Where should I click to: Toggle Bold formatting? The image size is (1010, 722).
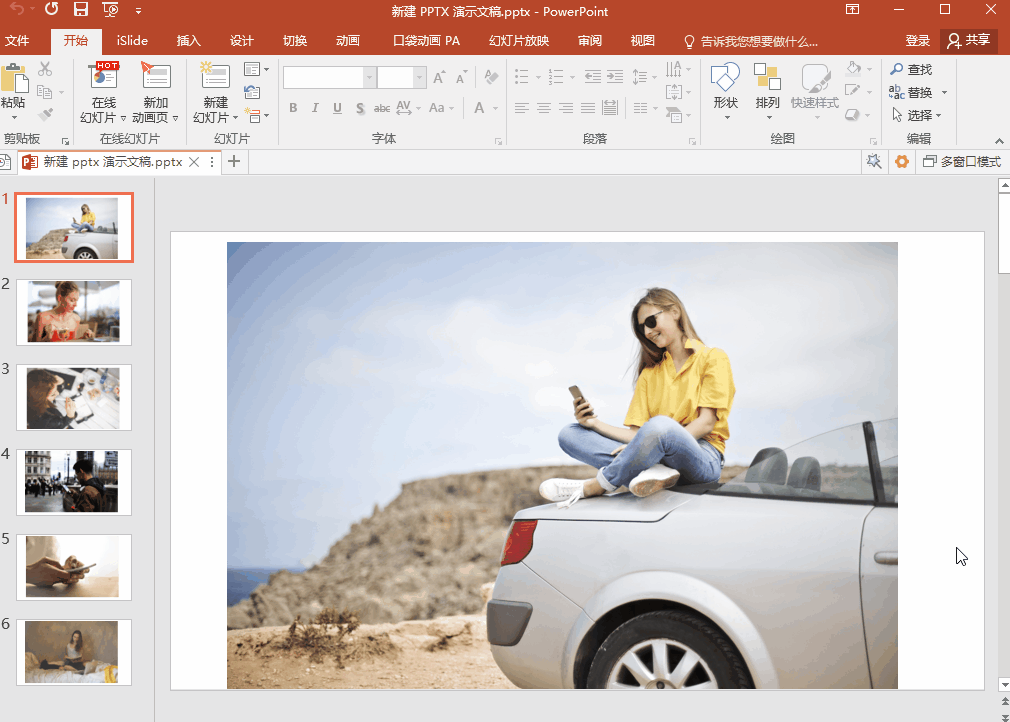pyautogui.click(x=293, y=108)
